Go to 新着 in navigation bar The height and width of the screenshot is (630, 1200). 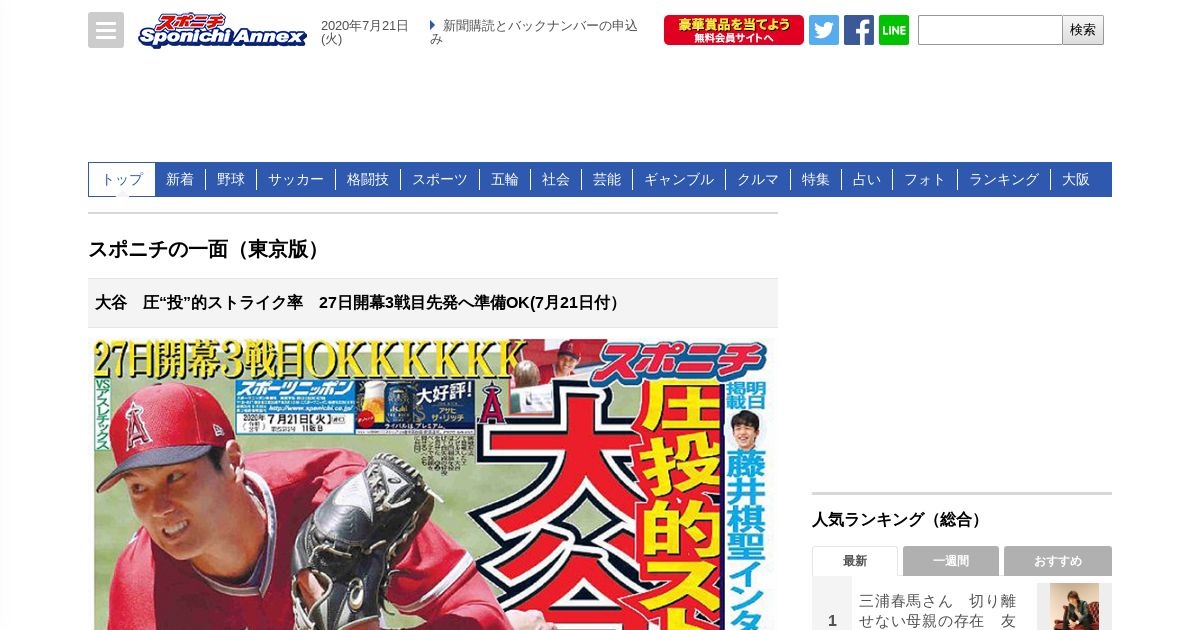(x=180, y=179)
